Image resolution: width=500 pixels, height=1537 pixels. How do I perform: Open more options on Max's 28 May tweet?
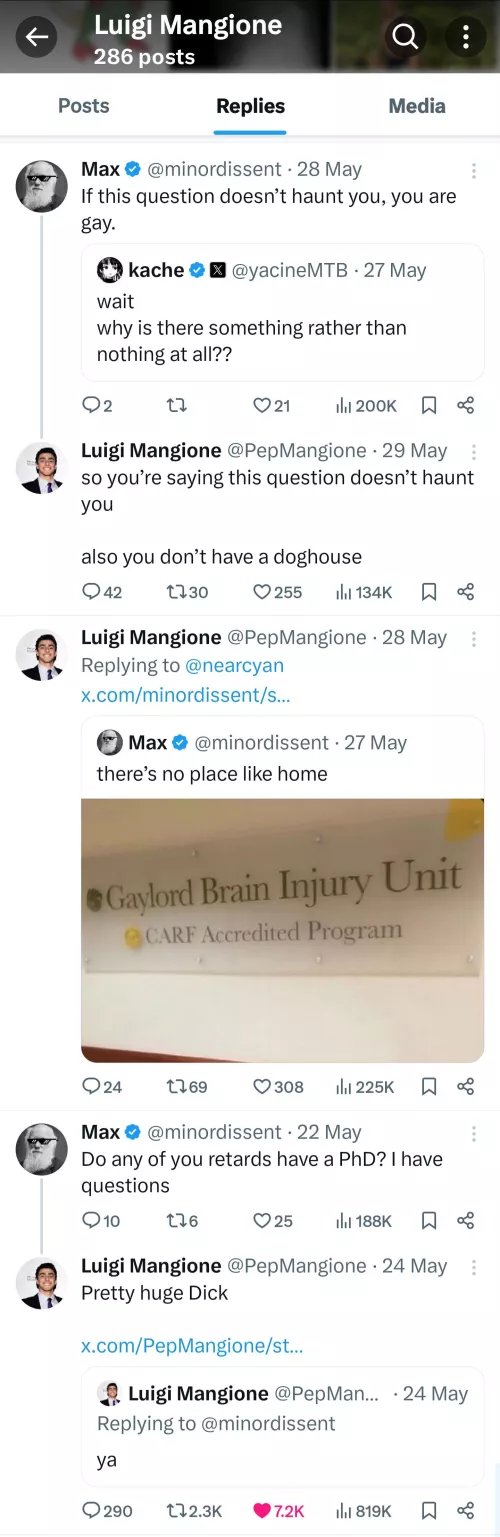tap(474, 171)
